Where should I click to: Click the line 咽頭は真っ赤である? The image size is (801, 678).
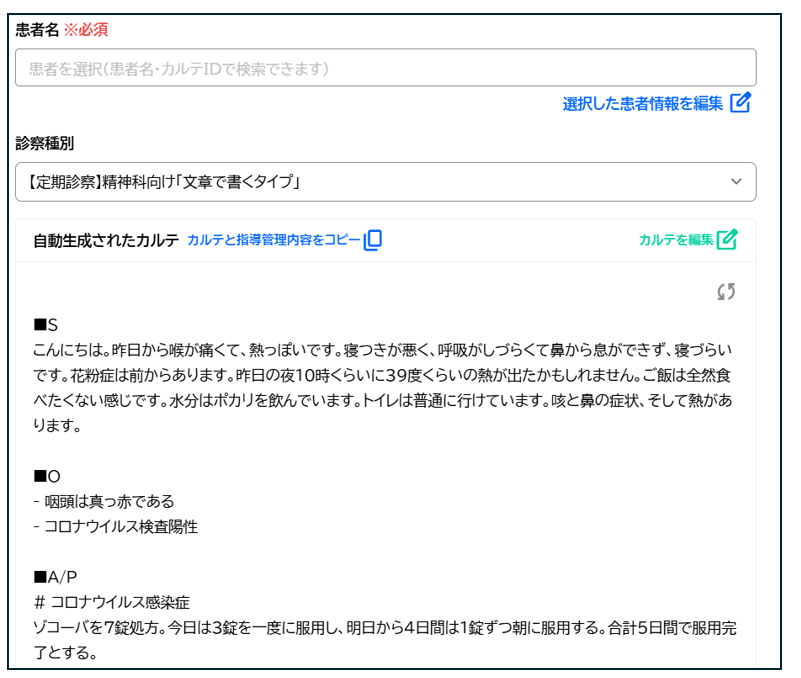(110, 501)
